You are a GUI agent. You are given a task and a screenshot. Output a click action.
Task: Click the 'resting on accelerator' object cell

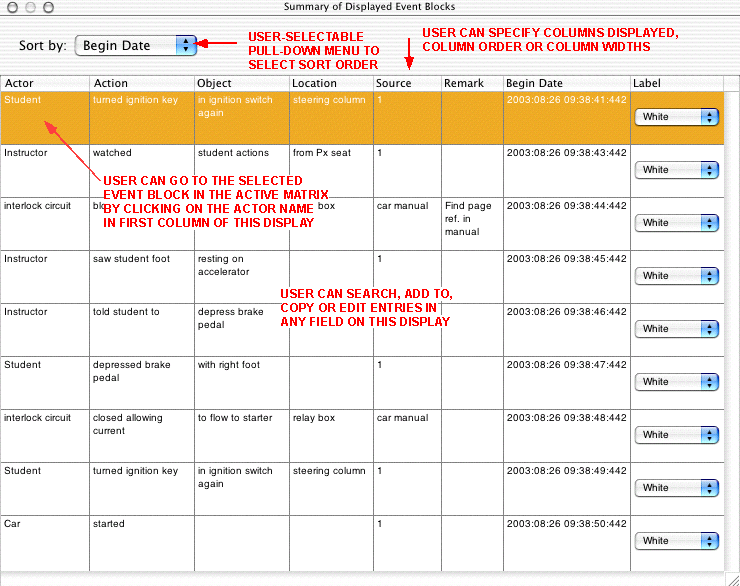[x=242, y=276]
